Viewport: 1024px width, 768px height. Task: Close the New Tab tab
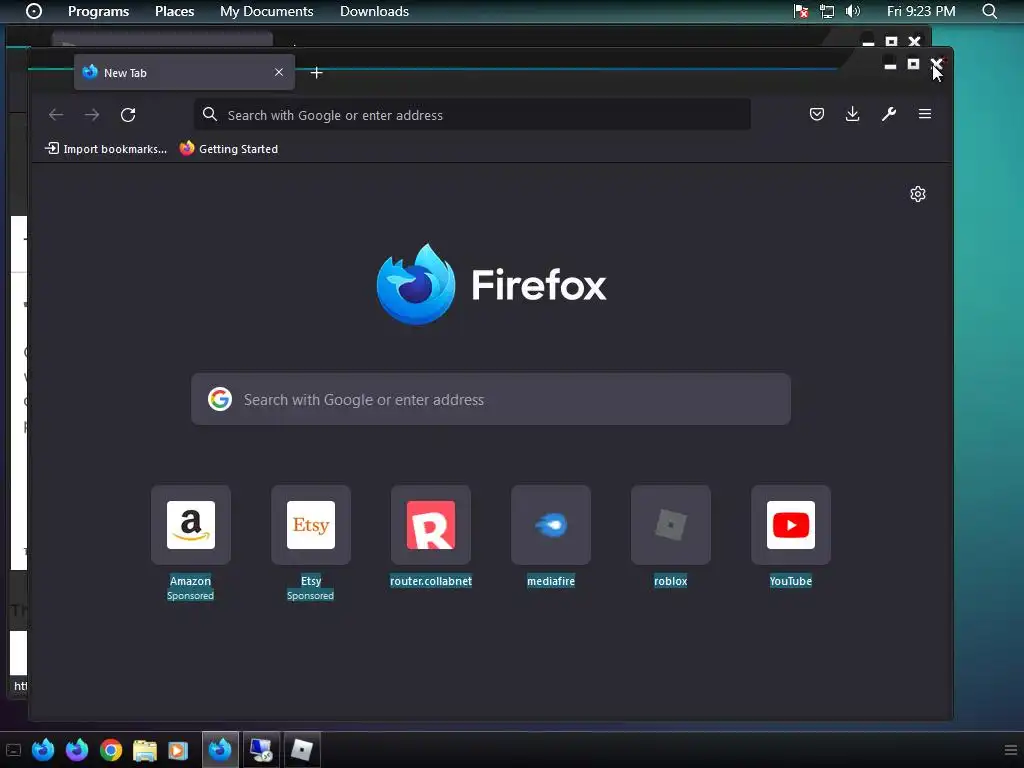click(279, 72)
